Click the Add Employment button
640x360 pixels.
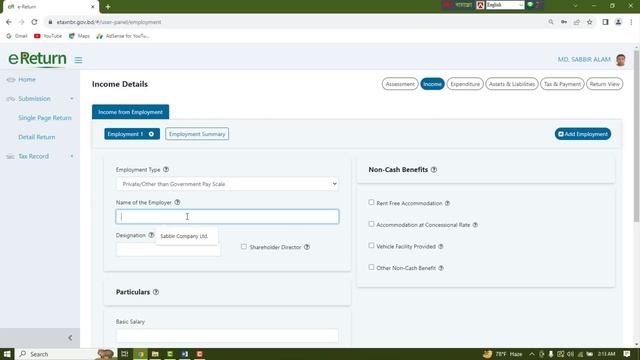pos(582,134)
